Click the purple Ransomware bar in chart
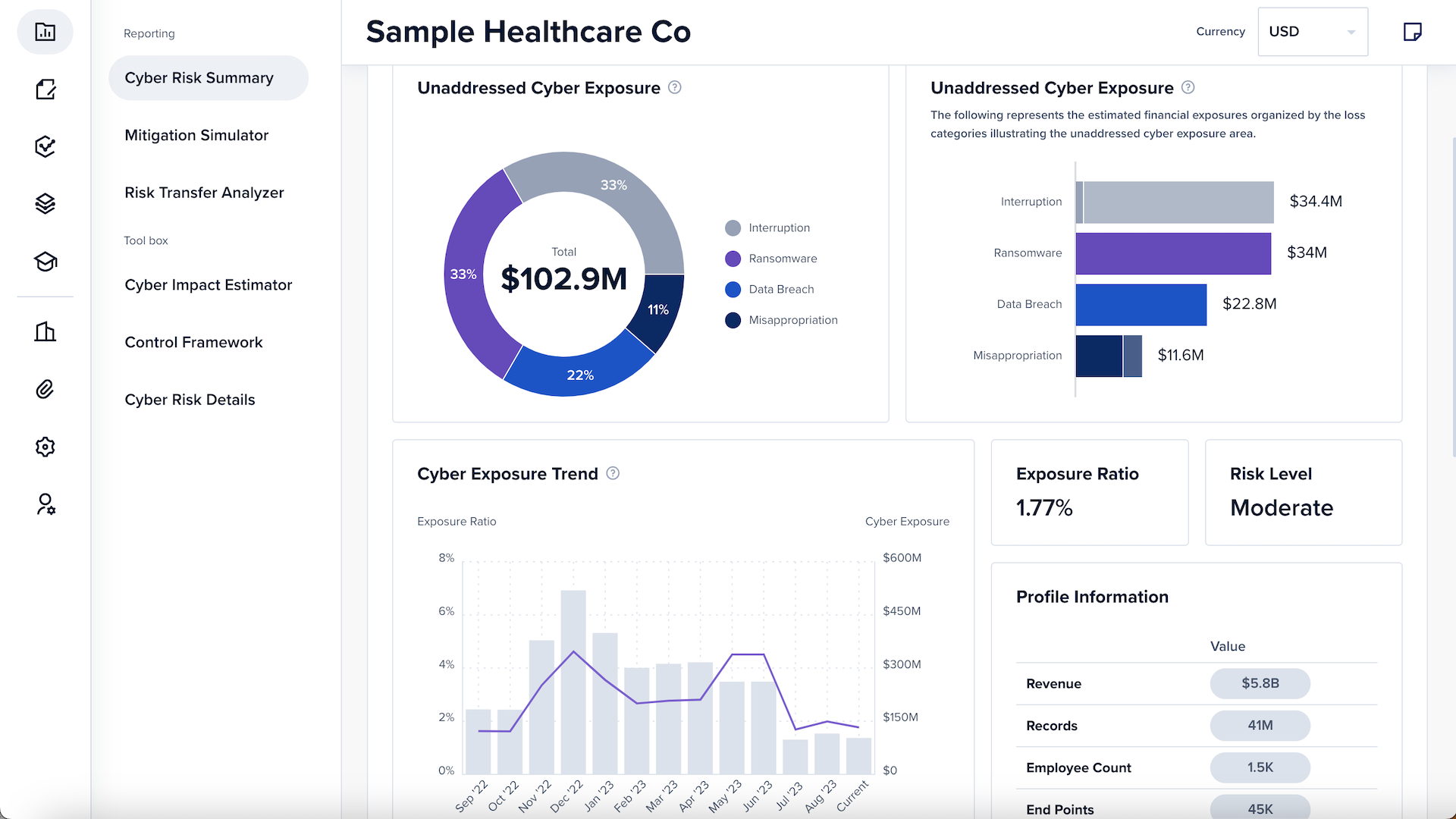The height and width of the screenshot is (819, 1456). coord(1172,253)
